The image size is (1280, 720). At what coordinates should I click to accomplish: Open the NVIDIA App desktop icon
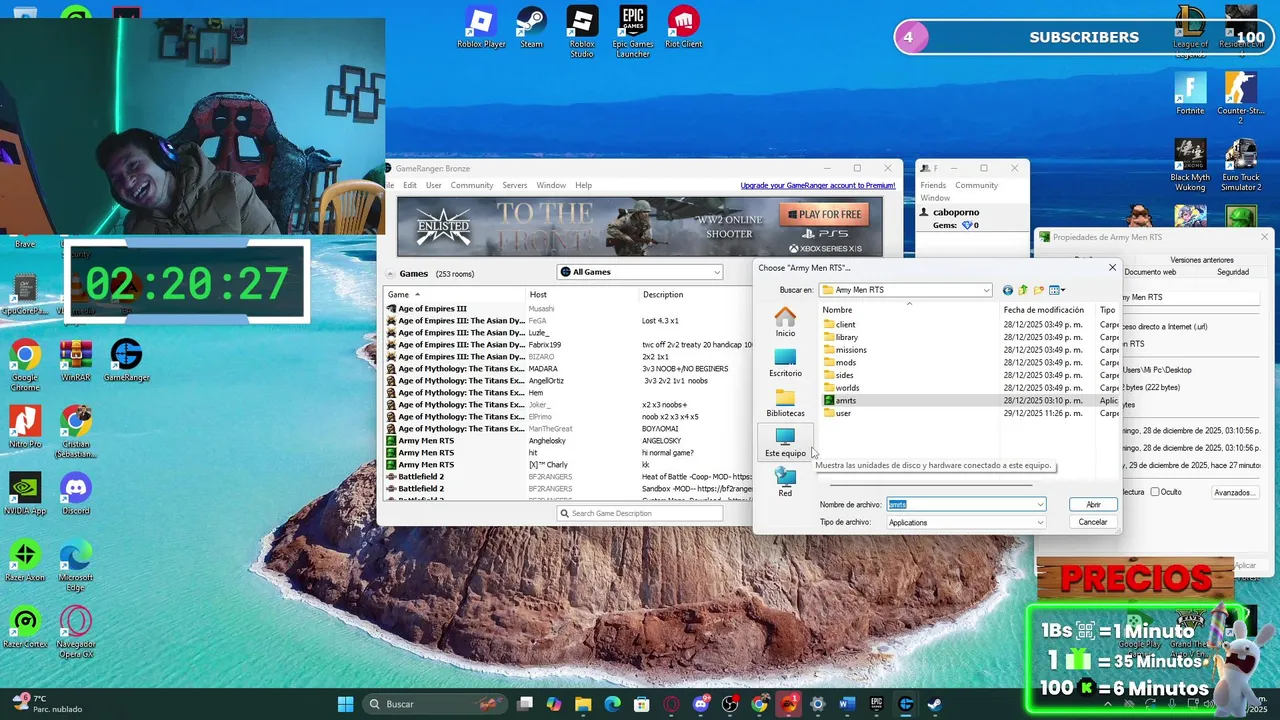coord(25,494)
